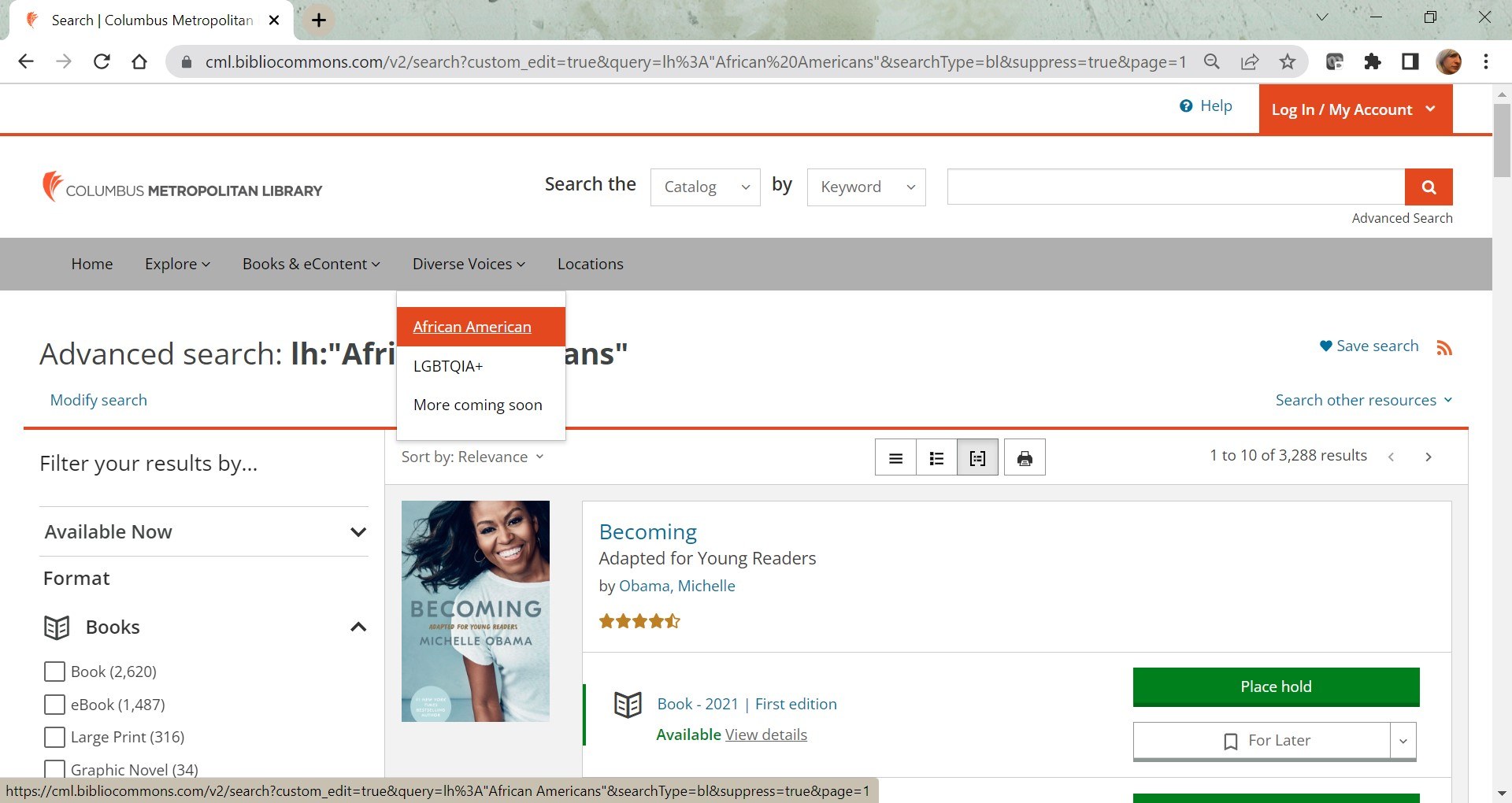1512x803 pixels.
Task: Click the Place hold button
Action: pos(1276,686)
